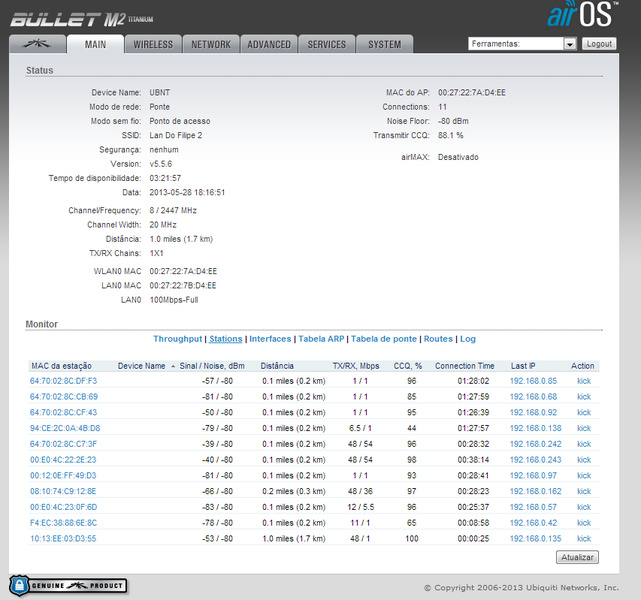Select the SSID value Lan Do Filipe 2
641x600 pixels.
(176, 135)
